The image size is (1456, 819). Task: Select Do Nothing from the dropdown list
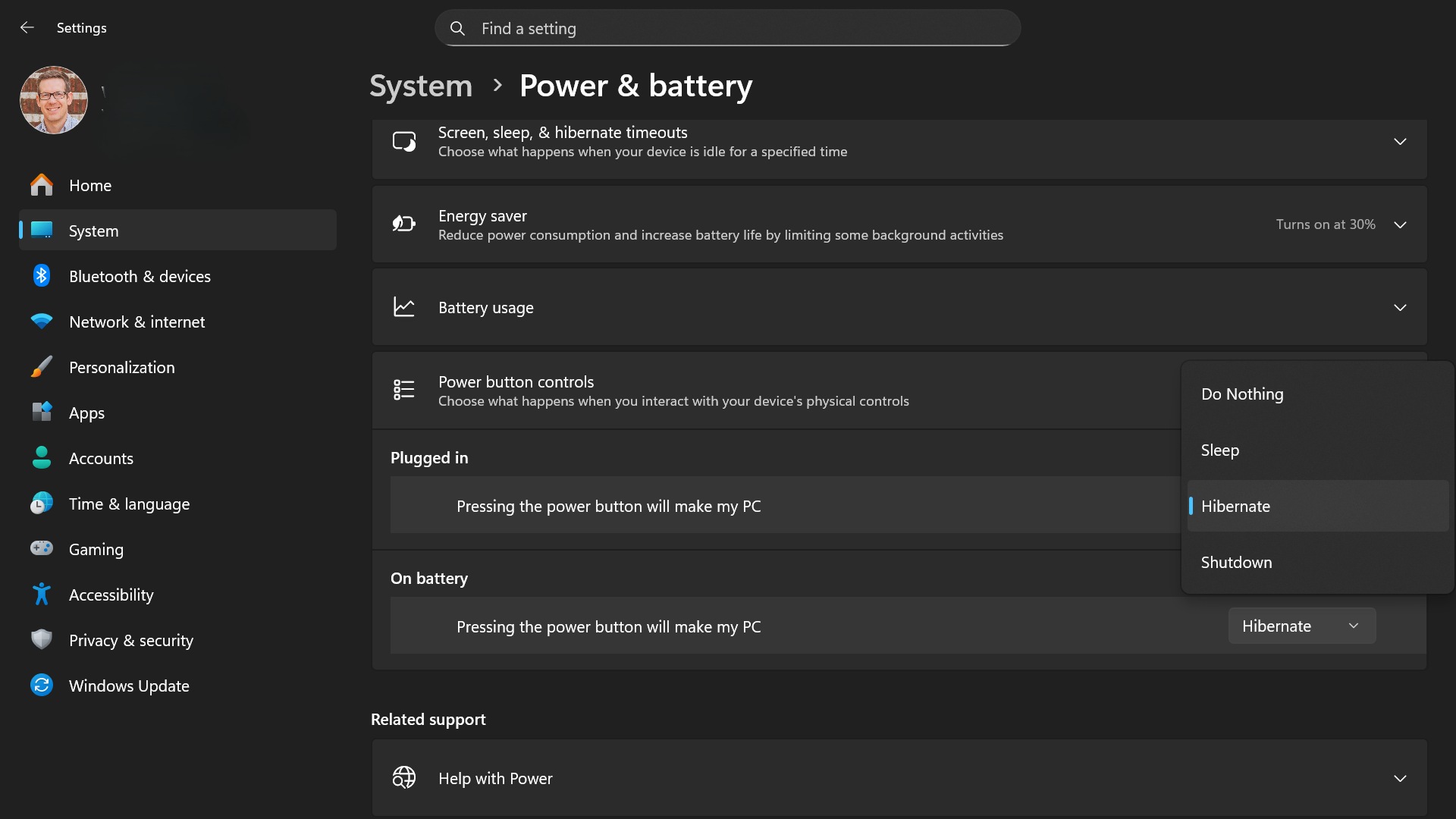(x=1242, y=394)
